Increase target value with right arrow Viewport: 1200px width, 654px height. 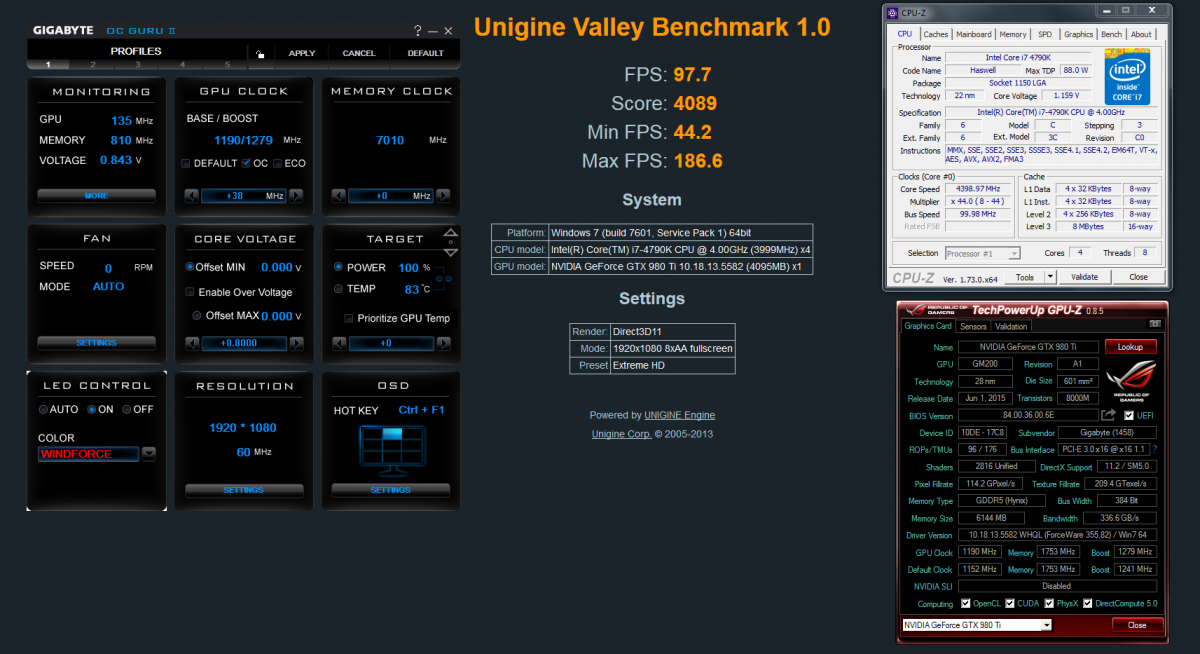(x=444, y=343)
